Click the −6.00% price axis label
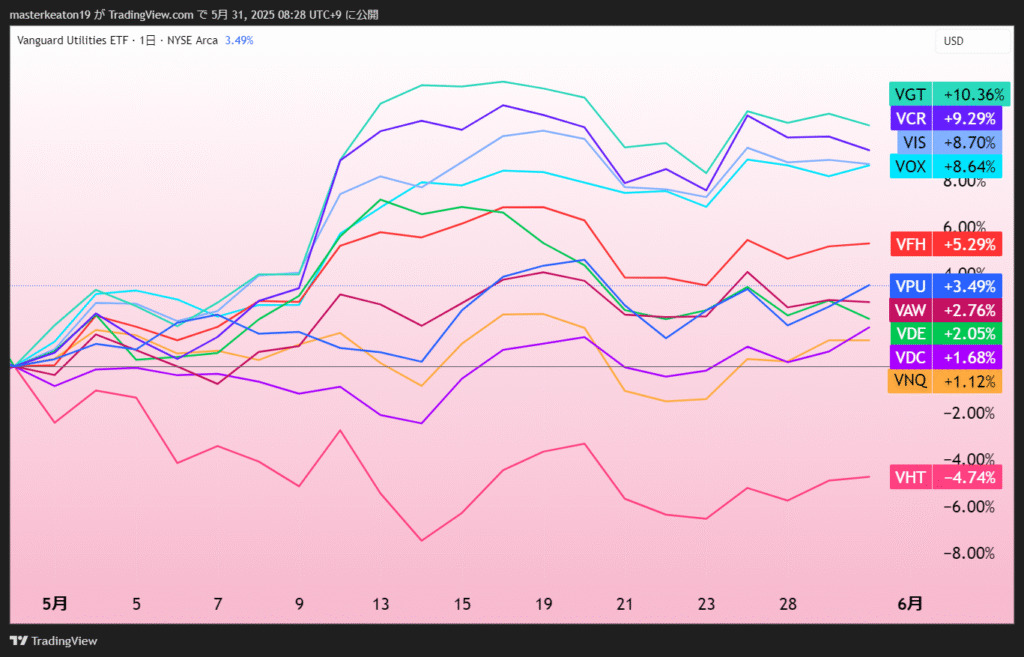This screenshot has height=657, width=1024. pos(969,507)
